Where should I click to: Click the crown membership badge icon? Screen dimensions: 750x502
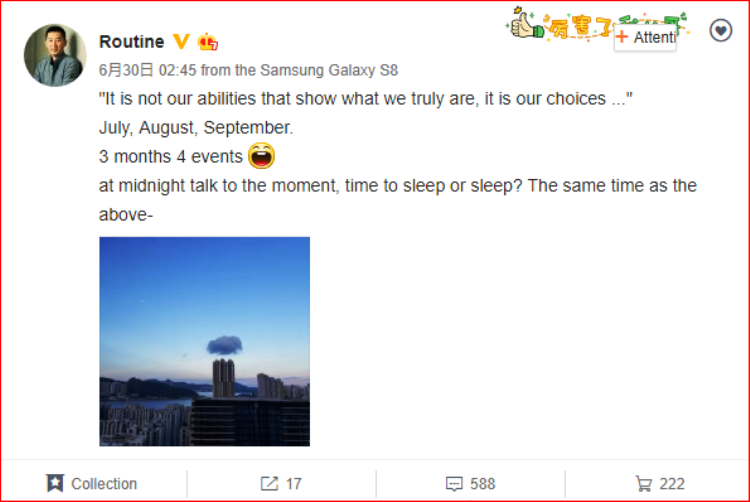208,42
